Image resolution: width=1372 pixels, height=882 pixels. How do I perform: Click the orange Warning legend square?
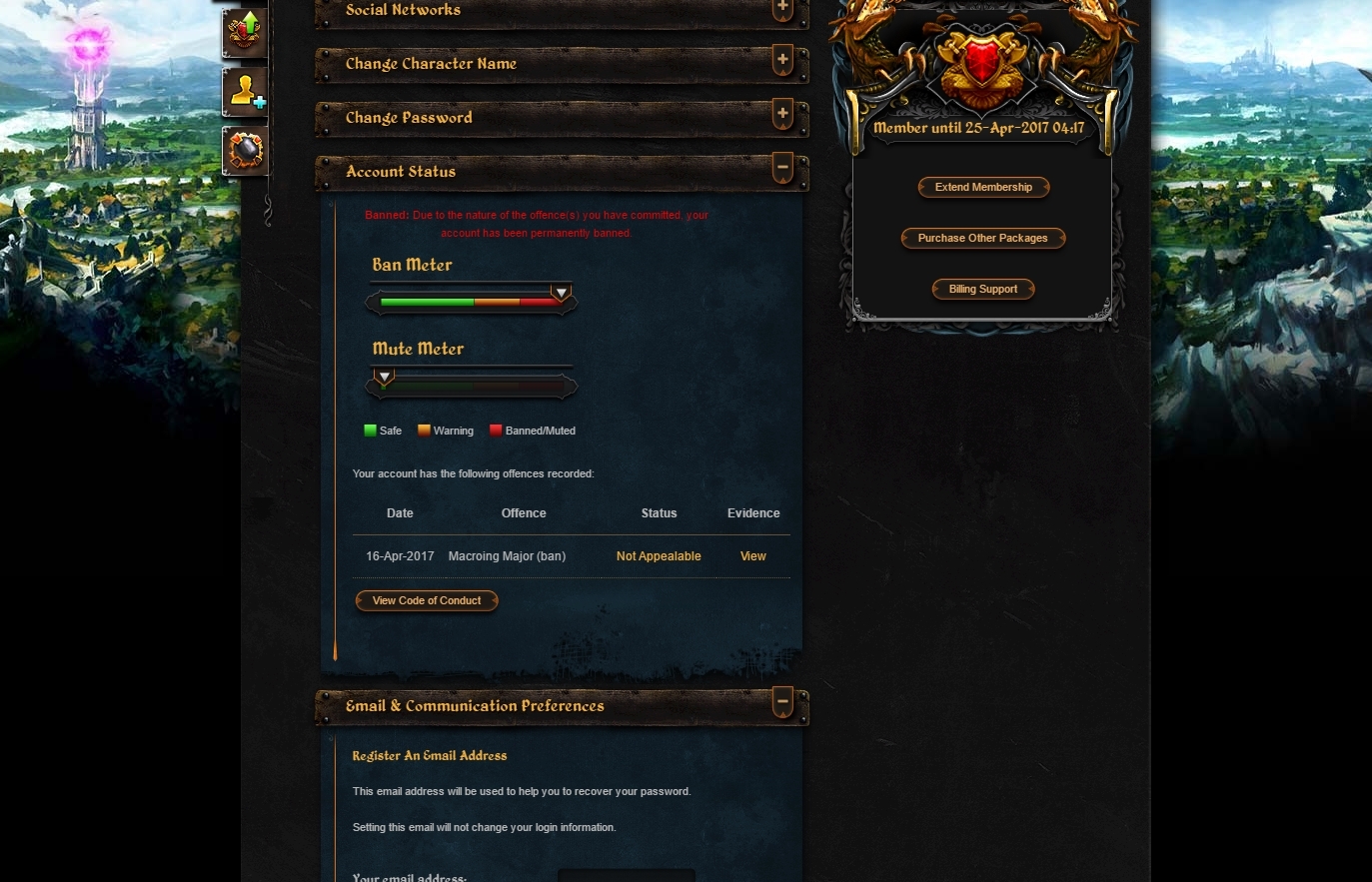(424, 431)
